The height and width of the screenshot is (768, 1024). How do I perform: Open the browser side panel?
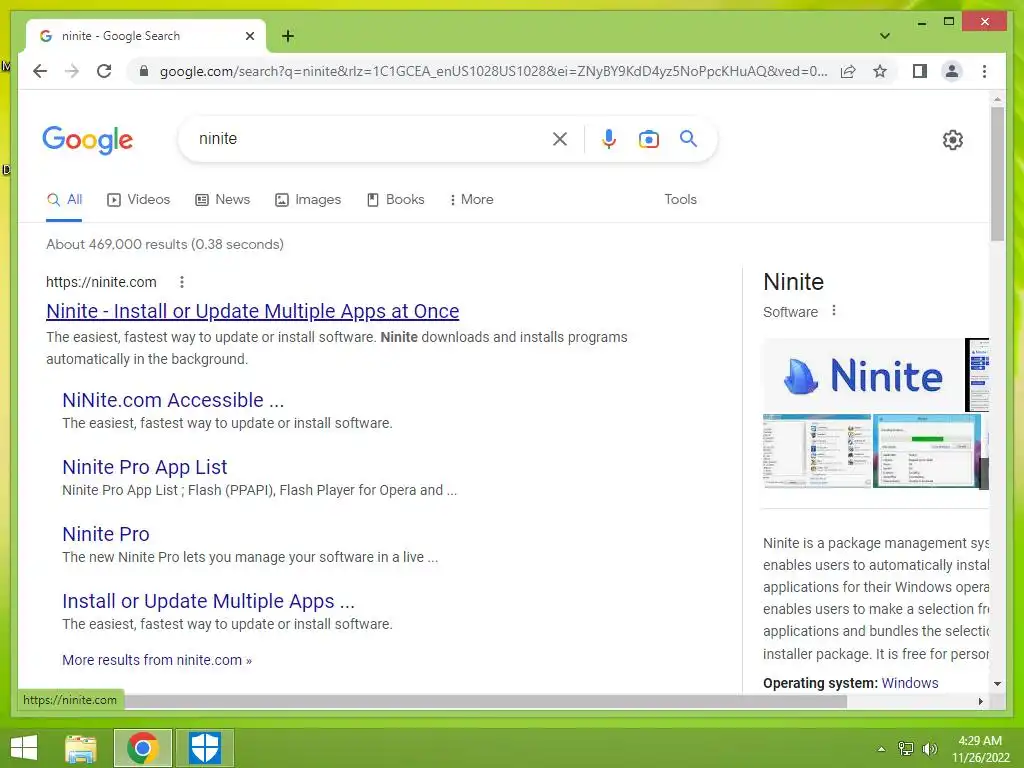pyautogui.click(x=920, y=71)
